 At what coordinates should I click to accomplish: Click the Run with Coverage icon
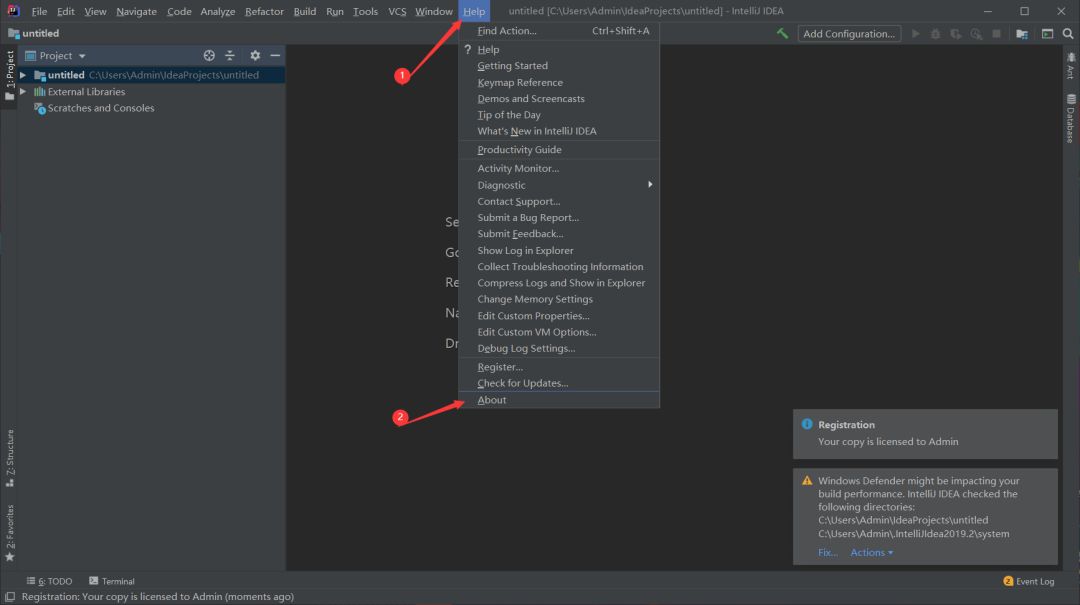pos(956,33)
